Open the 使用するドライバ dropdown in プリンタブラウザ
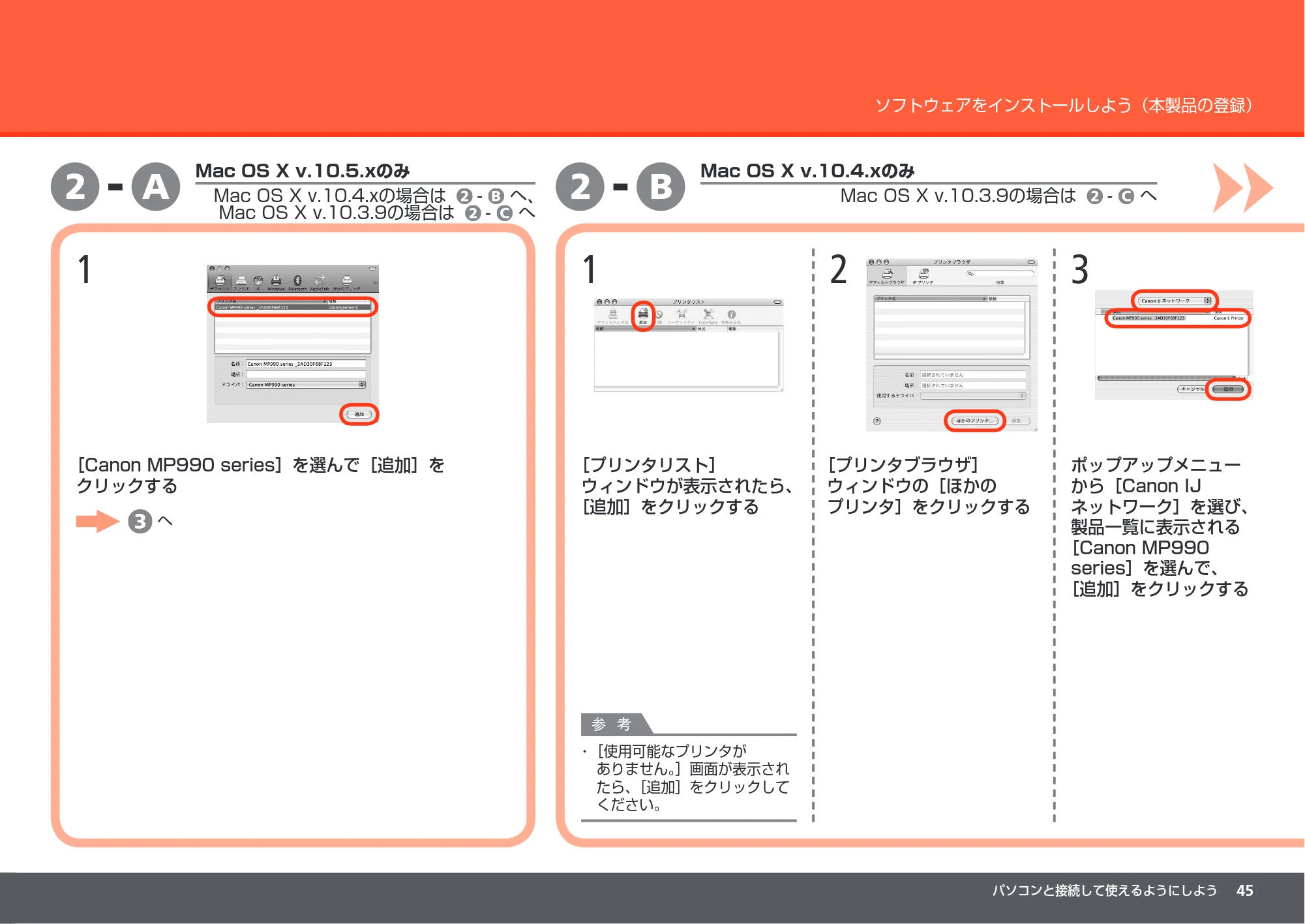This screenshot has height=924, width=1305. 972,396
